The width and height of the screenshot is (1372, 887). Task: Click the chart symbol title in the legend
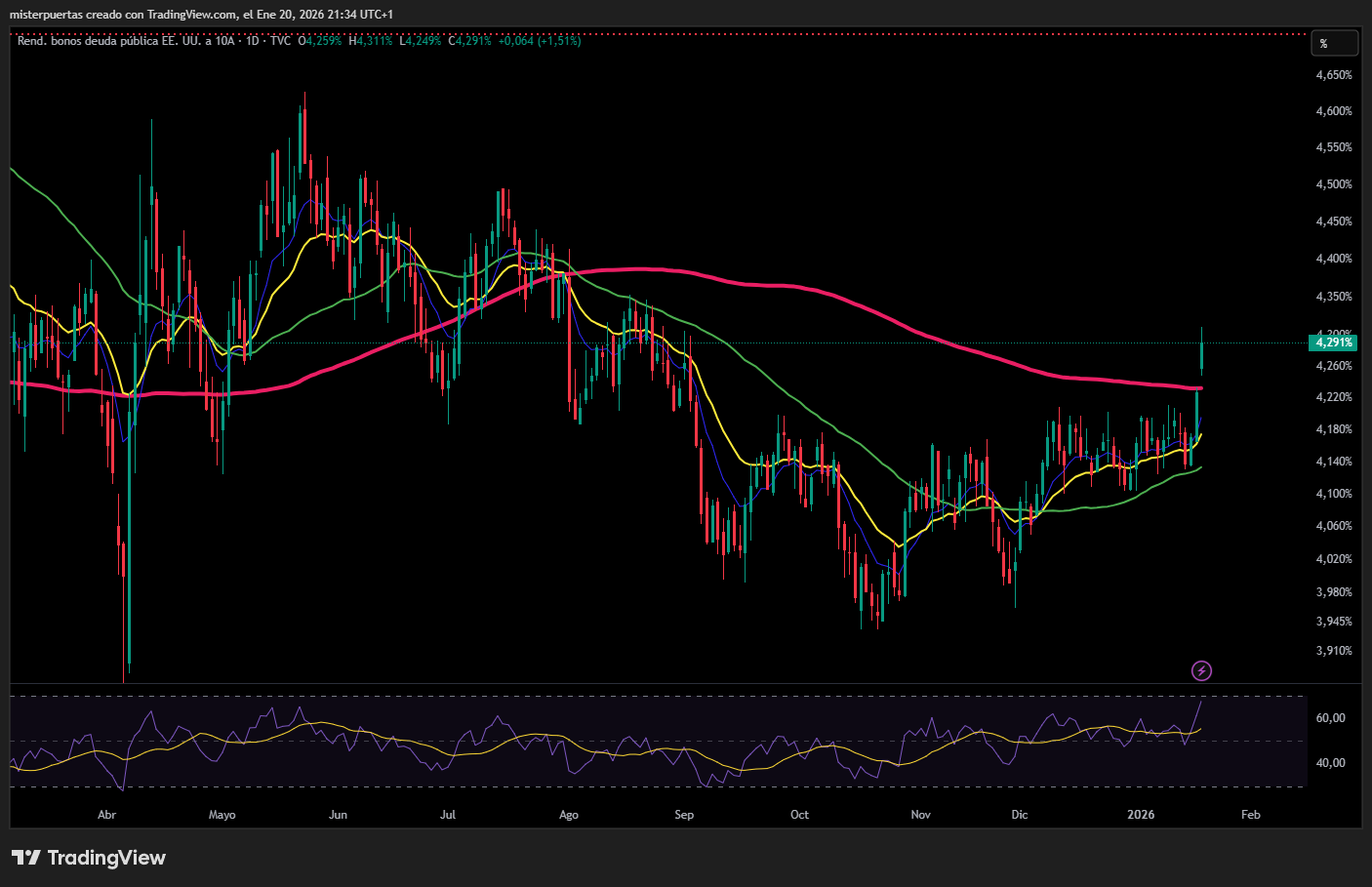point(125,41)
